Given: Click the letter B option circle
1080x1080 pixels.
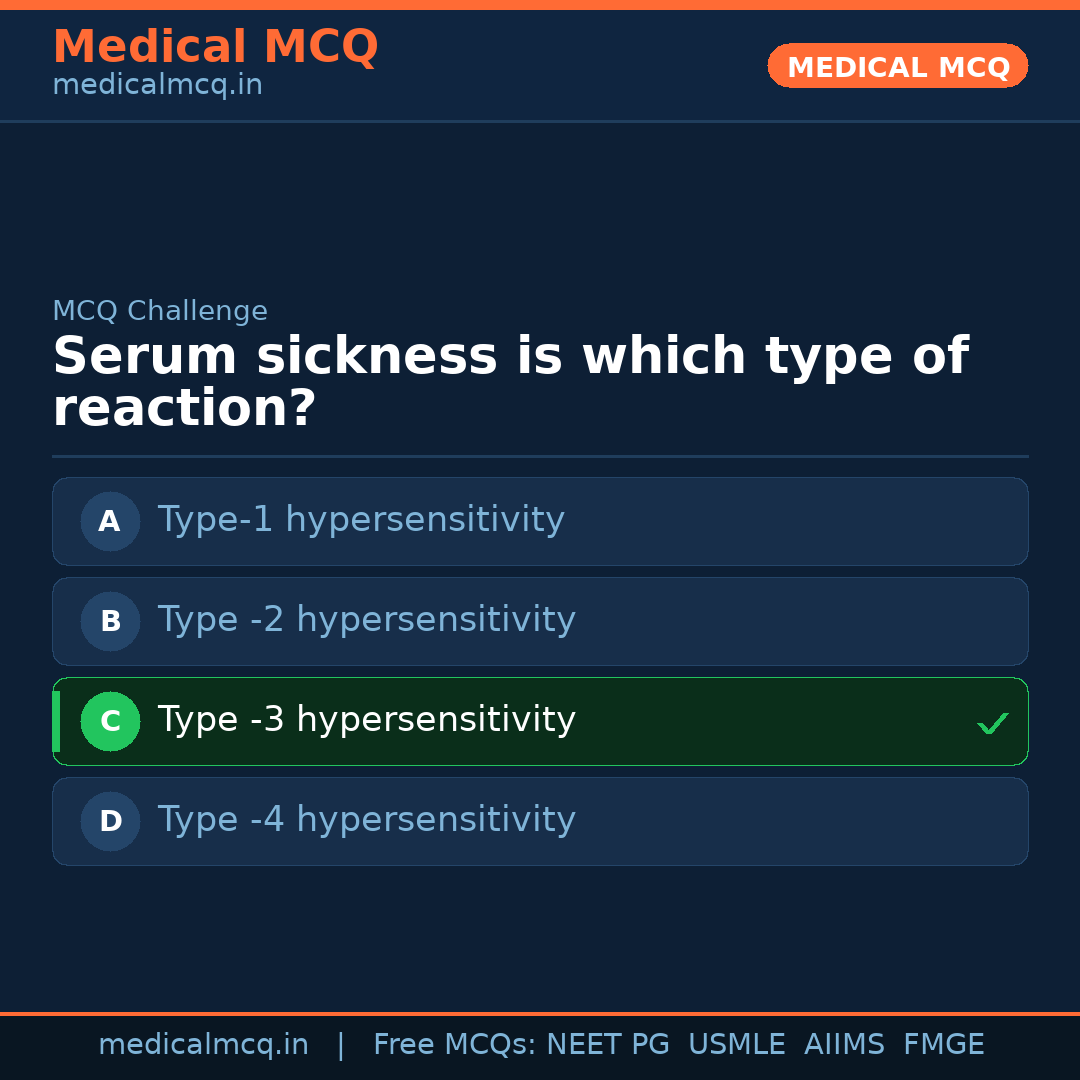Looking at the screenshot, I should point(110,621).
